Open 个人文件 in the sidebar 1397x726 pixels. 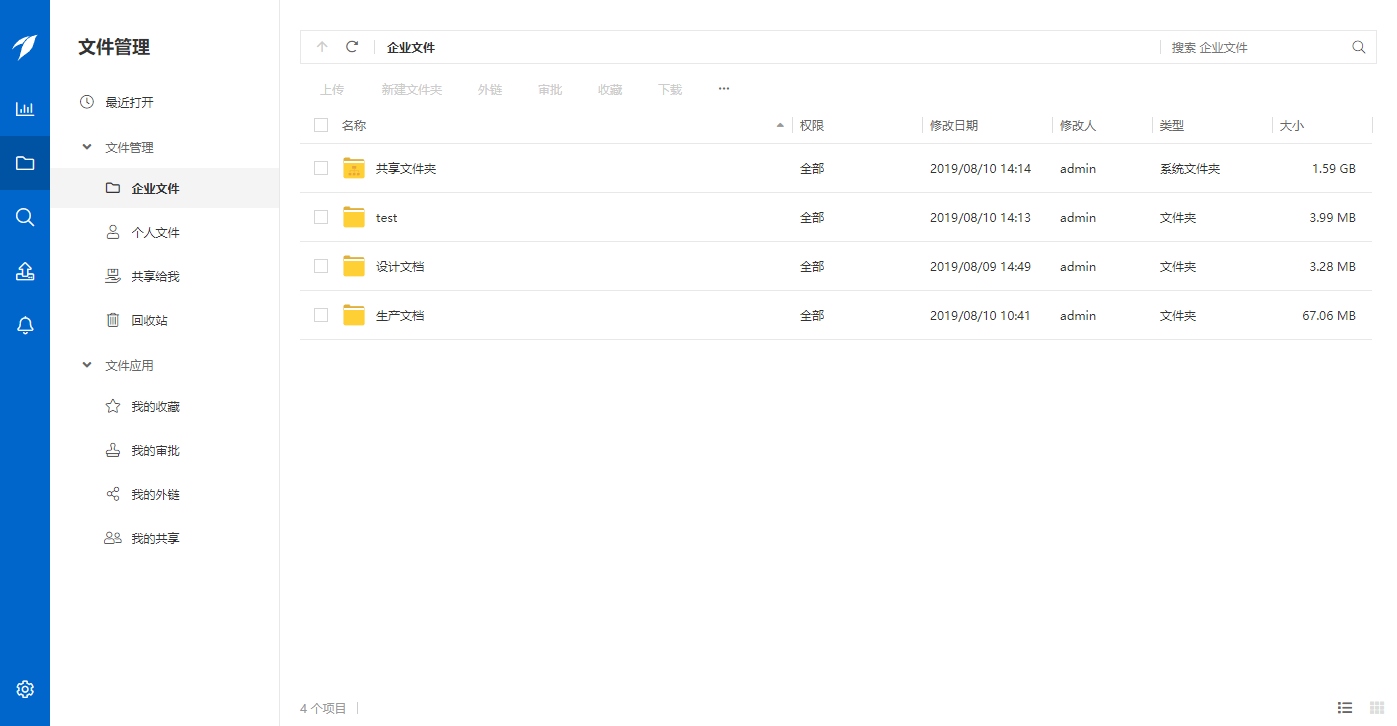(x=155, y=232)
